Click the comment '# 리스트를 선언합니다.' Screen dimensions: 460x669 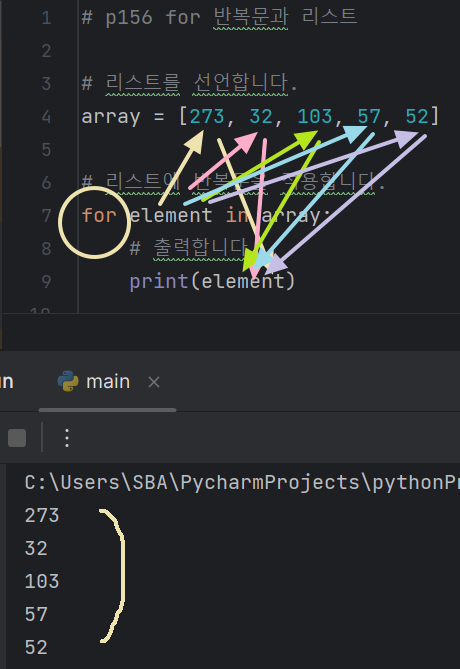(189, 83)
